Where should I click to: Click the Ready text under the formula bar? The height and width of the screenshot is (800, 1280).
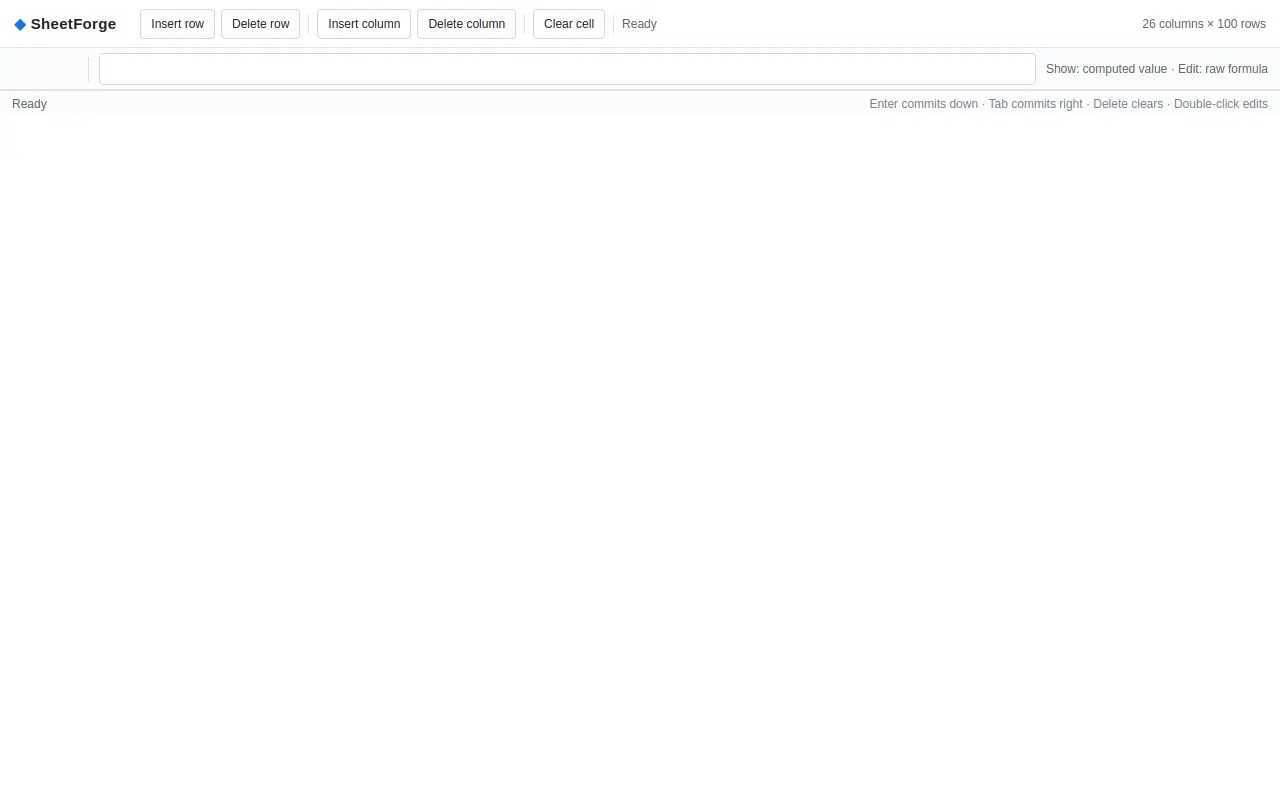[x=29, y=104]
